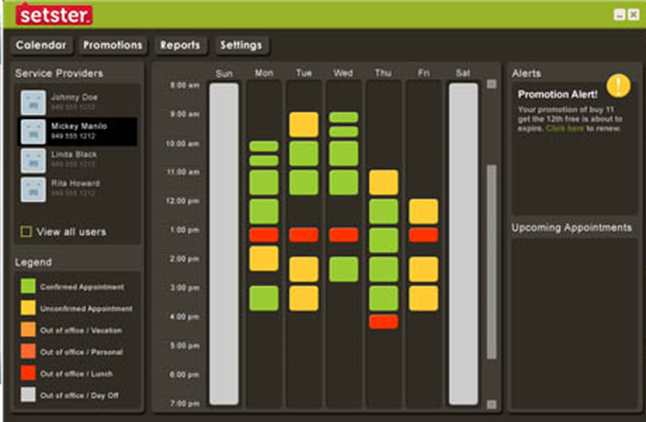Switch to the Promotions tab
This screenshot has height=422, width=646.
click(113, 45)
